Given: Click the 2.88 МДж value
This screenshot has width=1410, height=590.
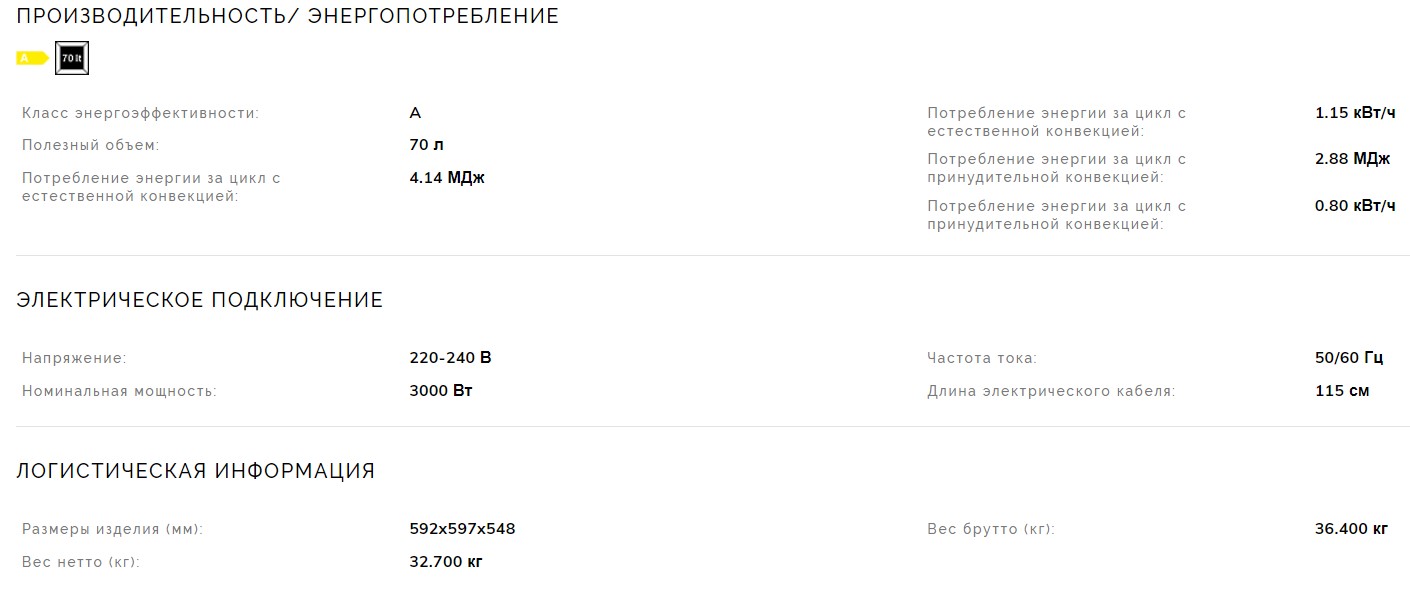Looking at the screenshot, I should click(x=1353, y=159).
